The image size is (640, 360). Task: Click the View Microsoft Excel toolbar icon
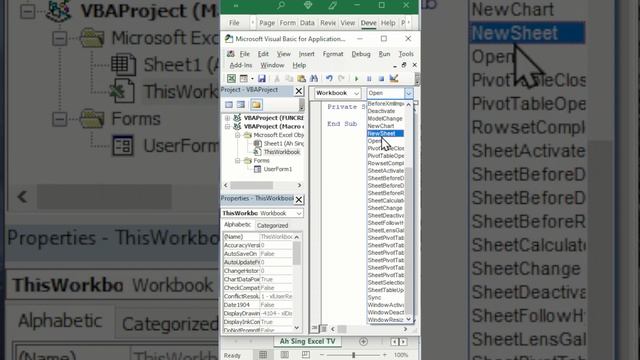click(231, 78)
